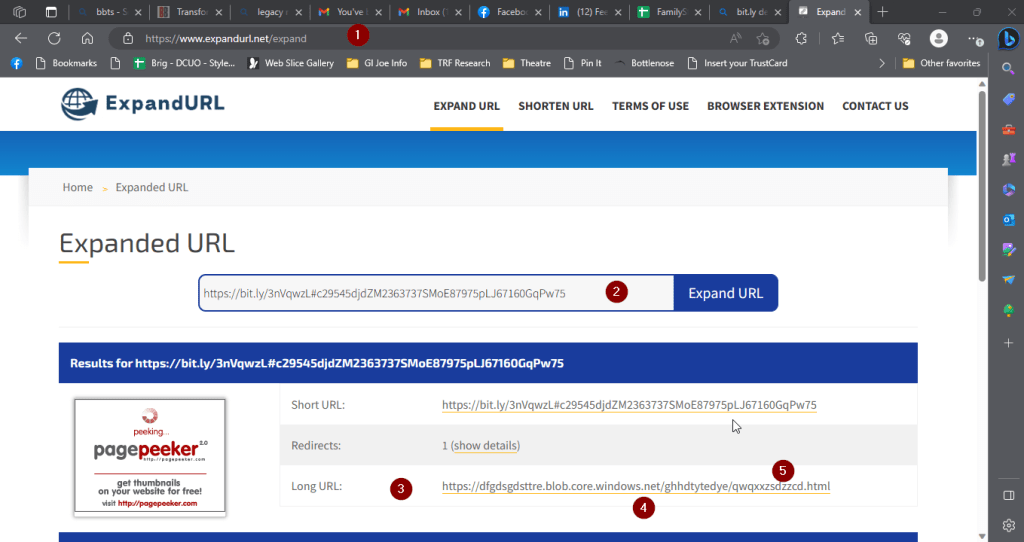Open the Settings and more ellipsis menu
The image size is (1024, 542).
point(975,39)
